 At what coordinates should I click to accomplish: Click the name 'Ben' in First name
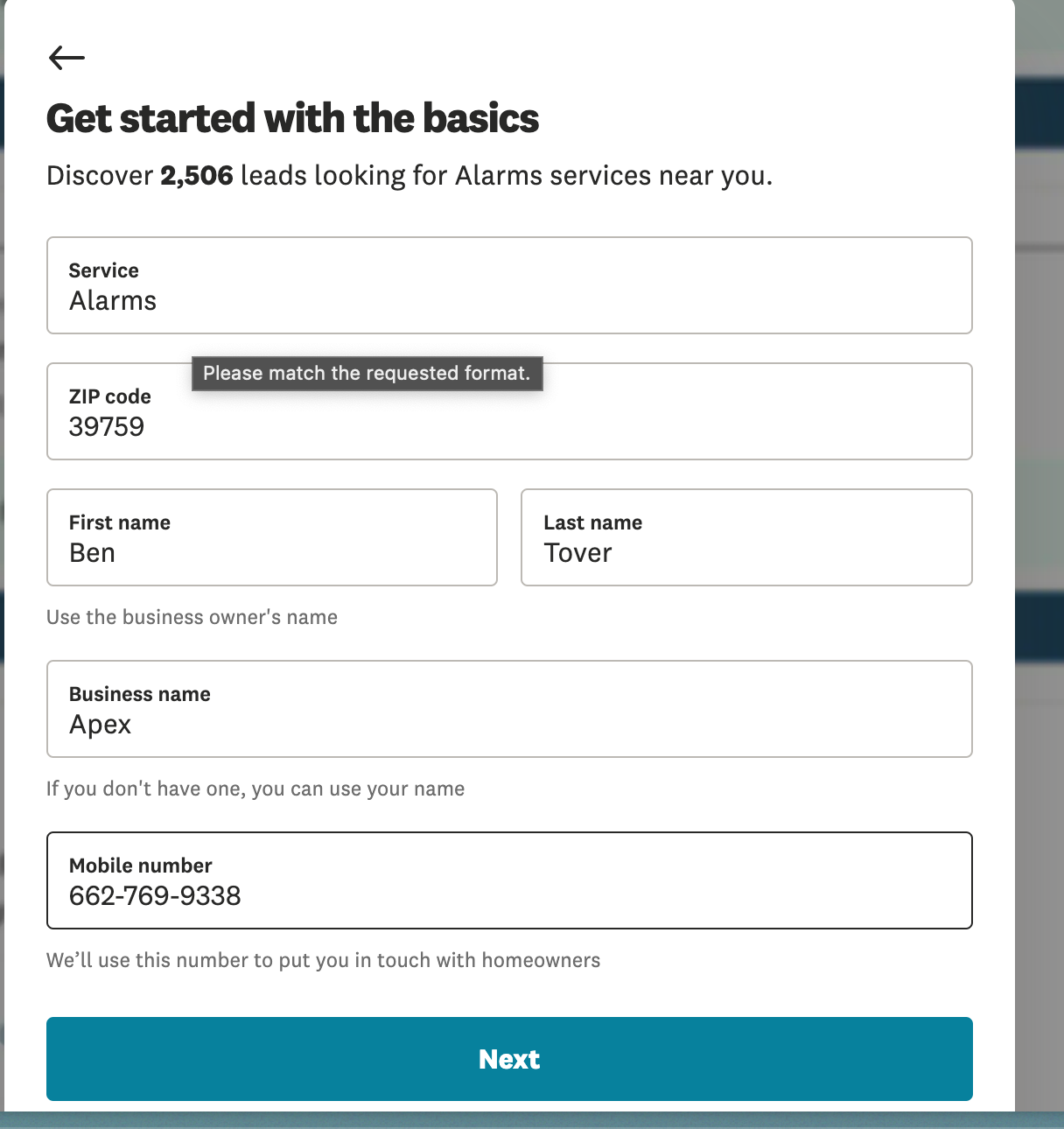pos(92,553)
